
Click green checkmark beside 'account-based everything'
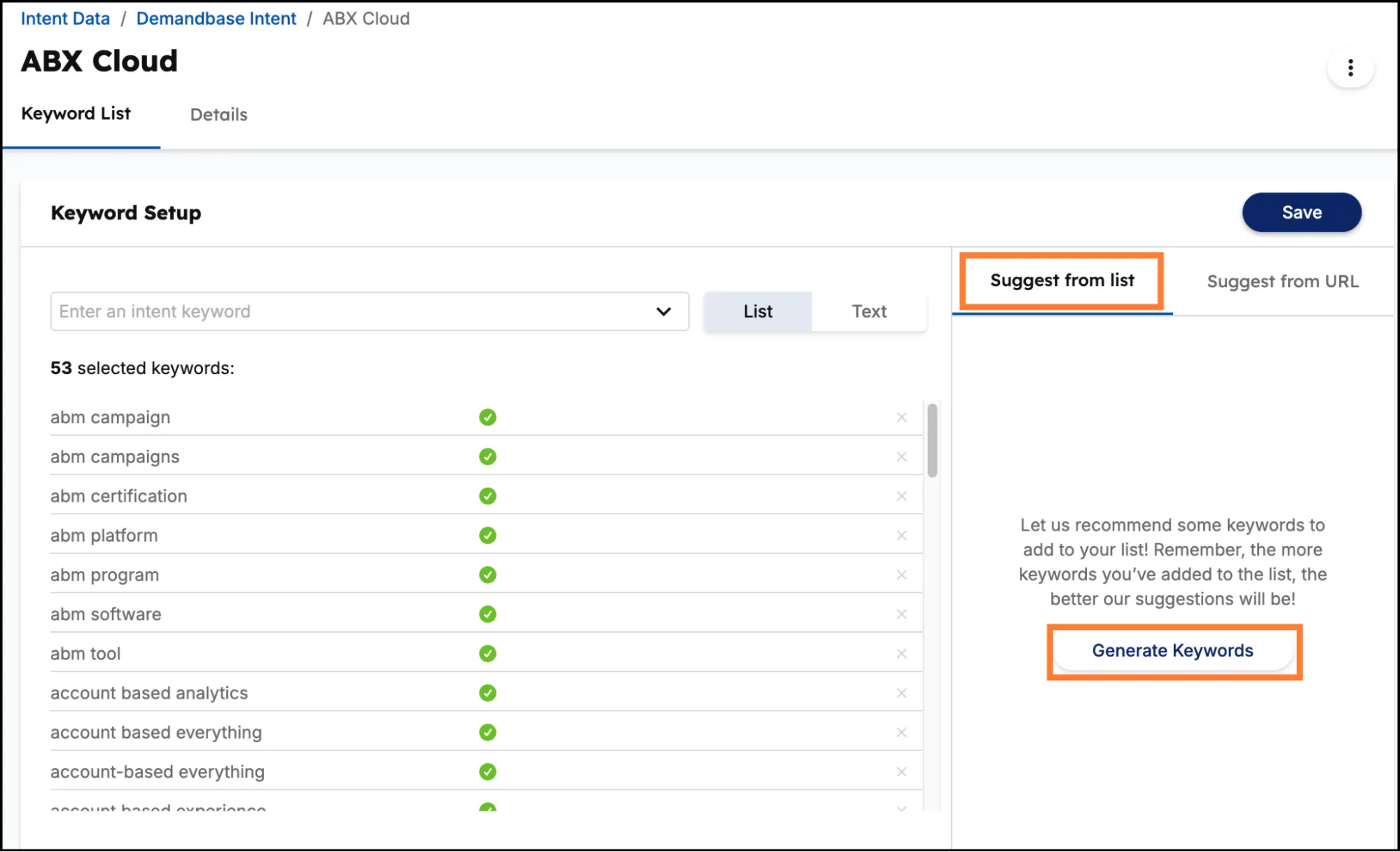tap(487, 771)
